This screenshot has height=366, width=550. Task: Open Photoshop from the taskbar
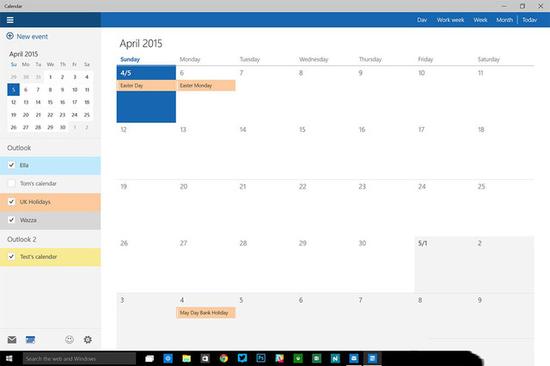261,358
